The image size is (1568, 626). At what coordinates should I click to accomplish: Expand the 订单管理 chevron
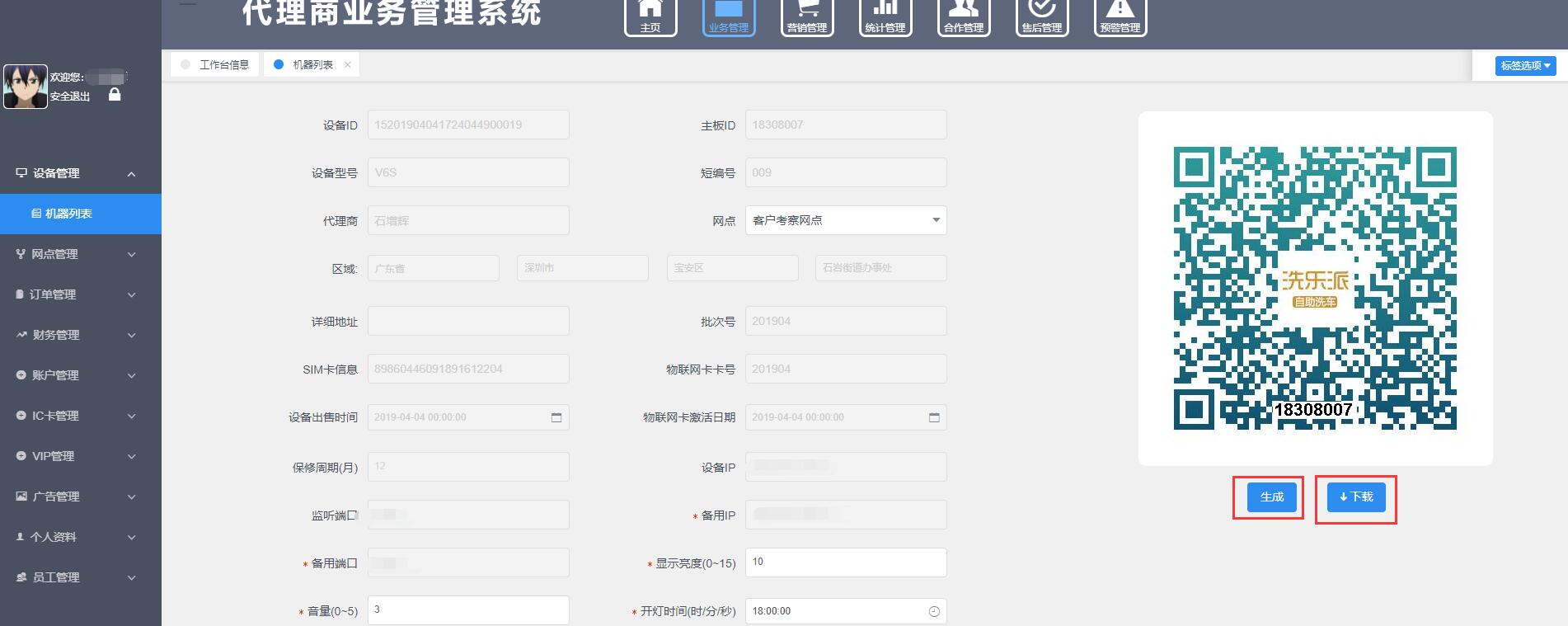(132, 295)
